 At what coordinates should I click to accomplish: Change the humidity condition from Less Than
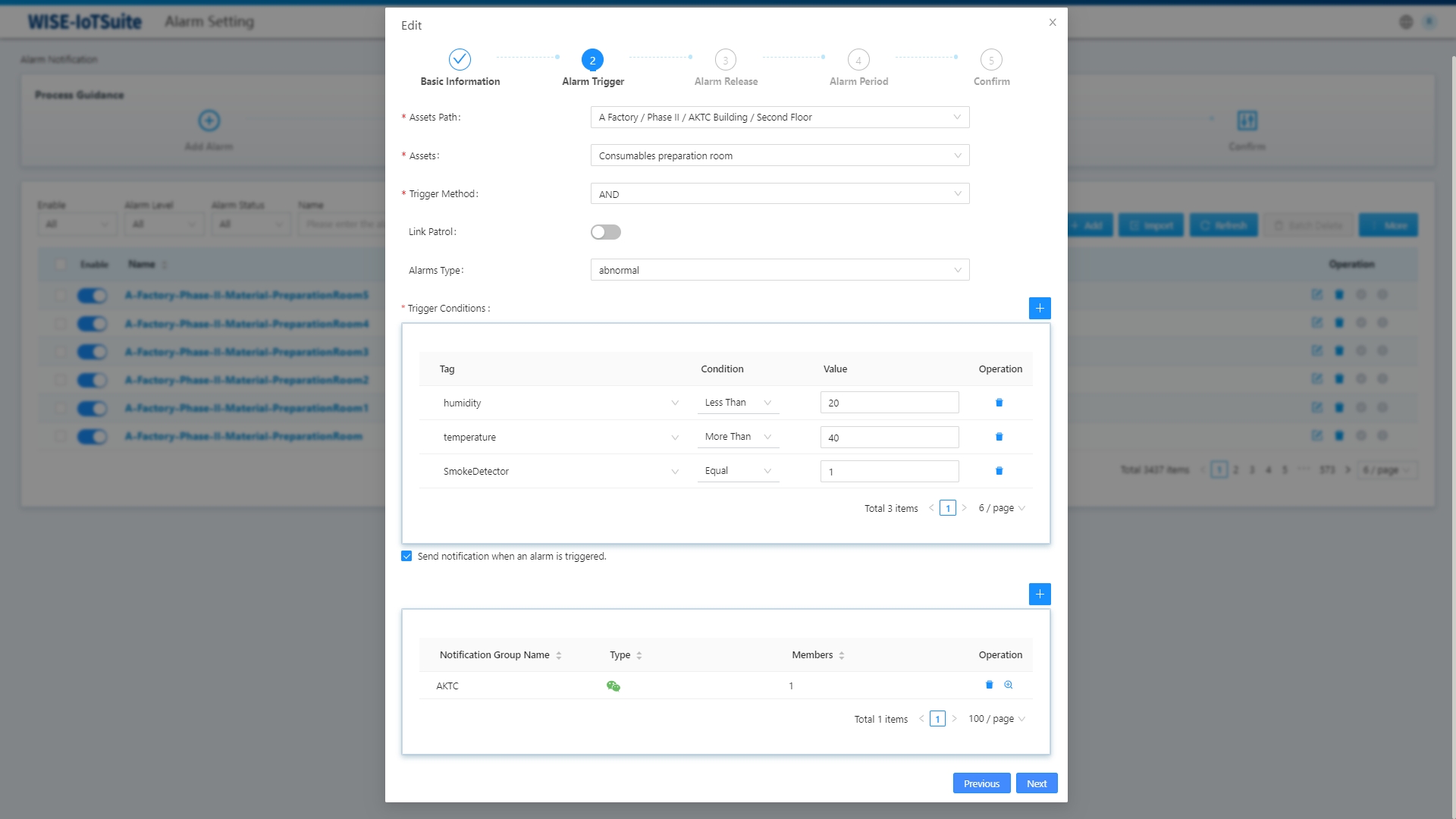[x=736, y=402]
